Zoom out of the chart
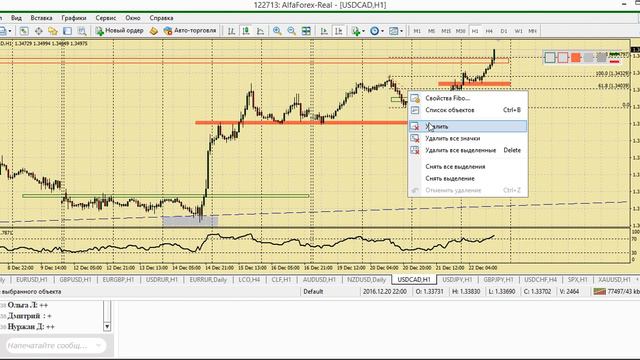This screenshot has width=640, height=360. pos(291,31)
